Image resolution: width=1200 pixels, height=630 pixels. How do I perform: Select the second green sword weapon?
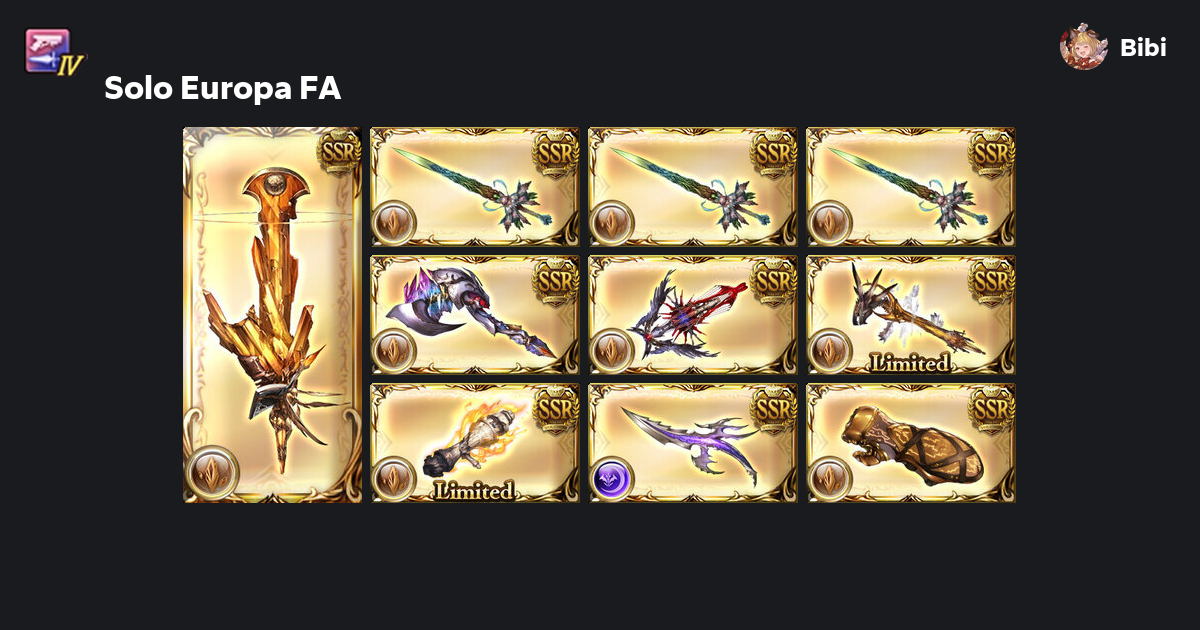tap(693, 187)
